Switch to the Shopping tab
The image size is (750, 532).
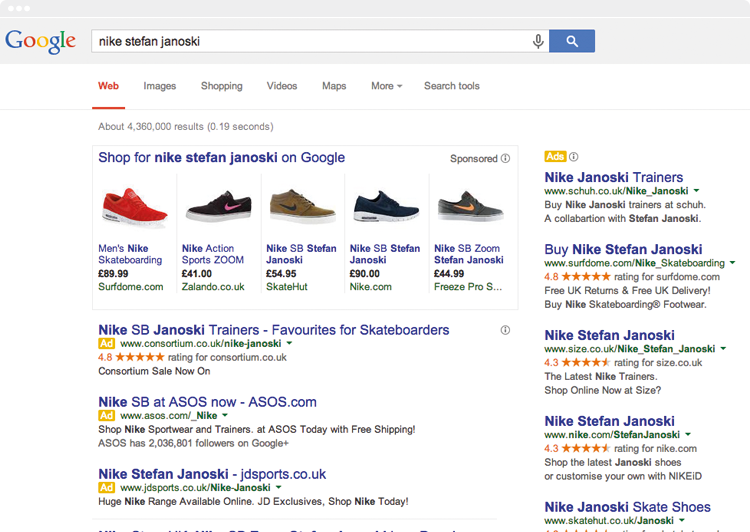[x=221, y=86]
